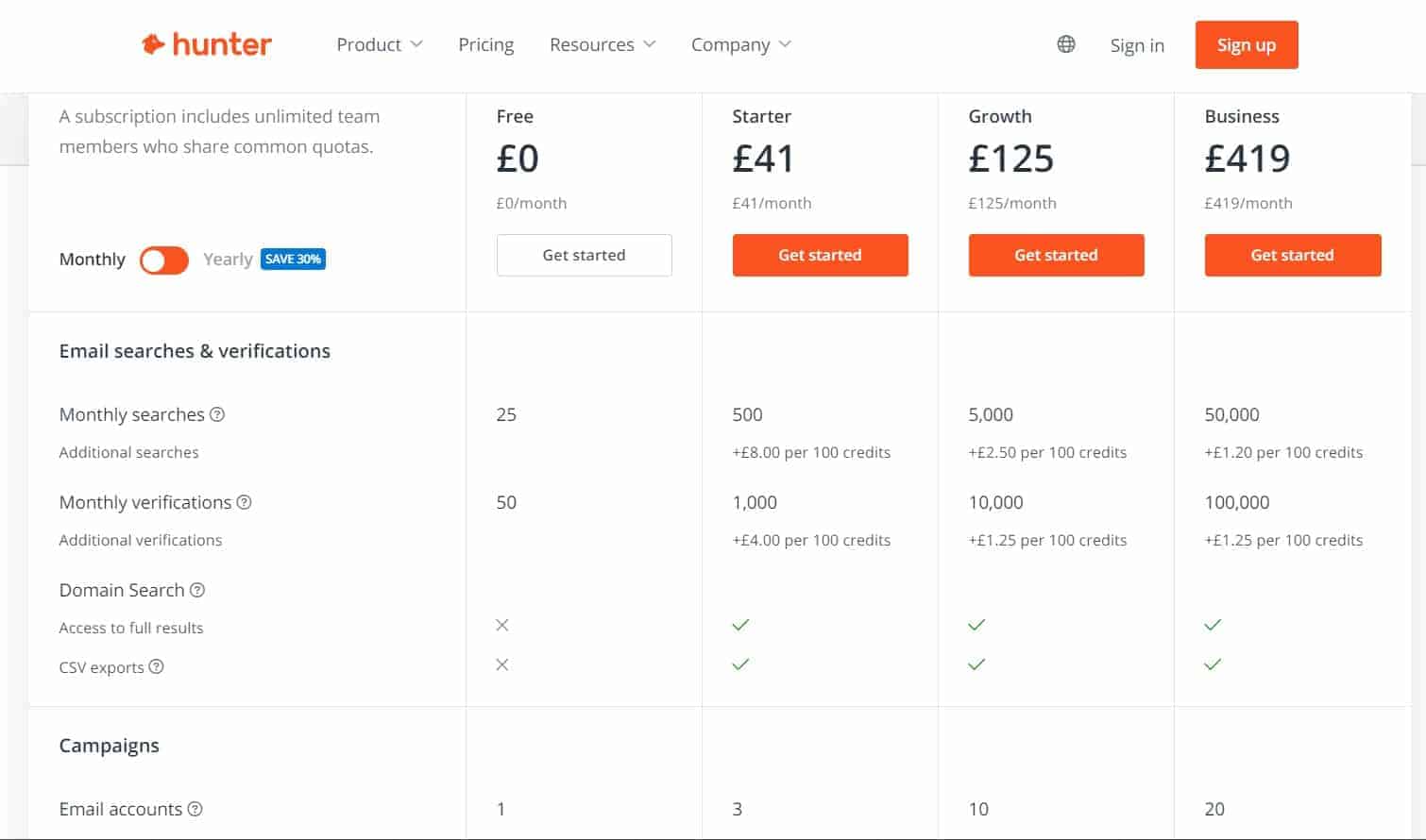1426x840 pixels.
Task: Click the Growth 10,000 verifications value
Action: [995, 502]
